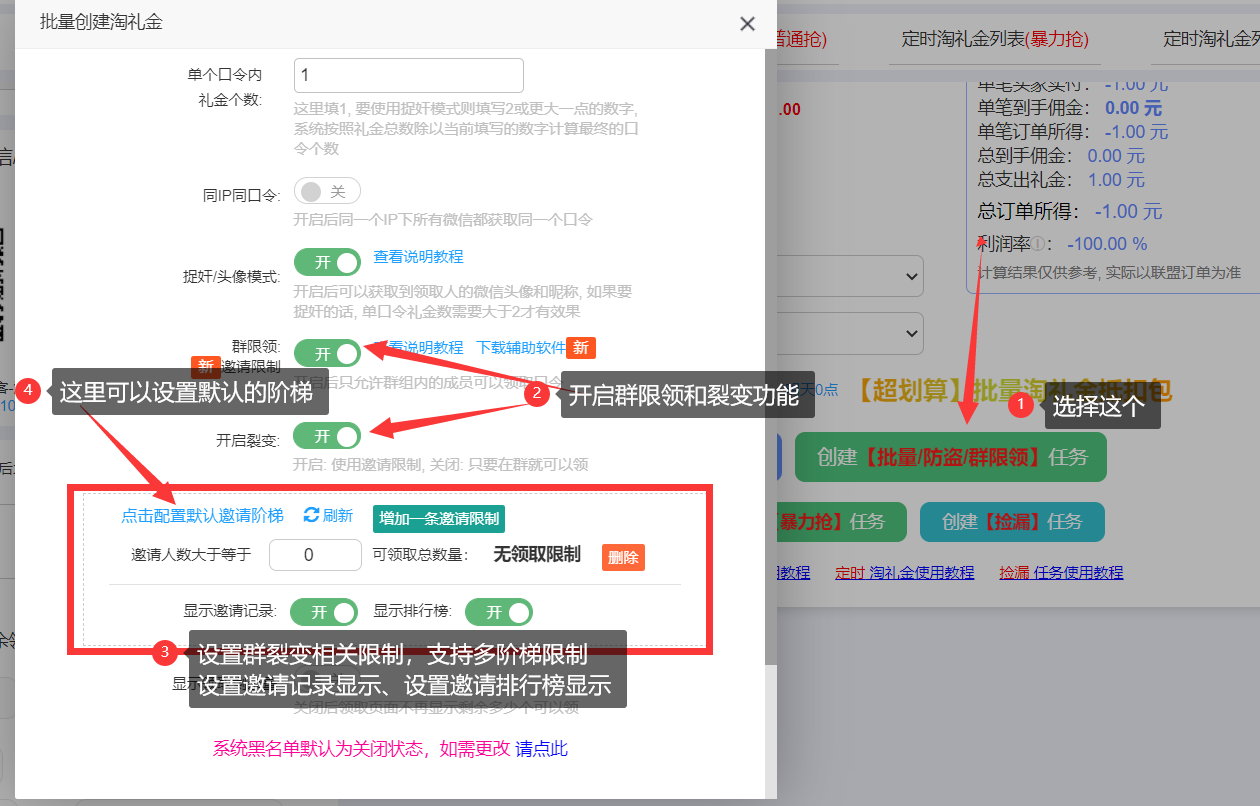The height and width of the screenshot is (806, 1260).
Task: Open the cut-off 定时淘礼金列 tab at far right
Action: [1211, 39]
